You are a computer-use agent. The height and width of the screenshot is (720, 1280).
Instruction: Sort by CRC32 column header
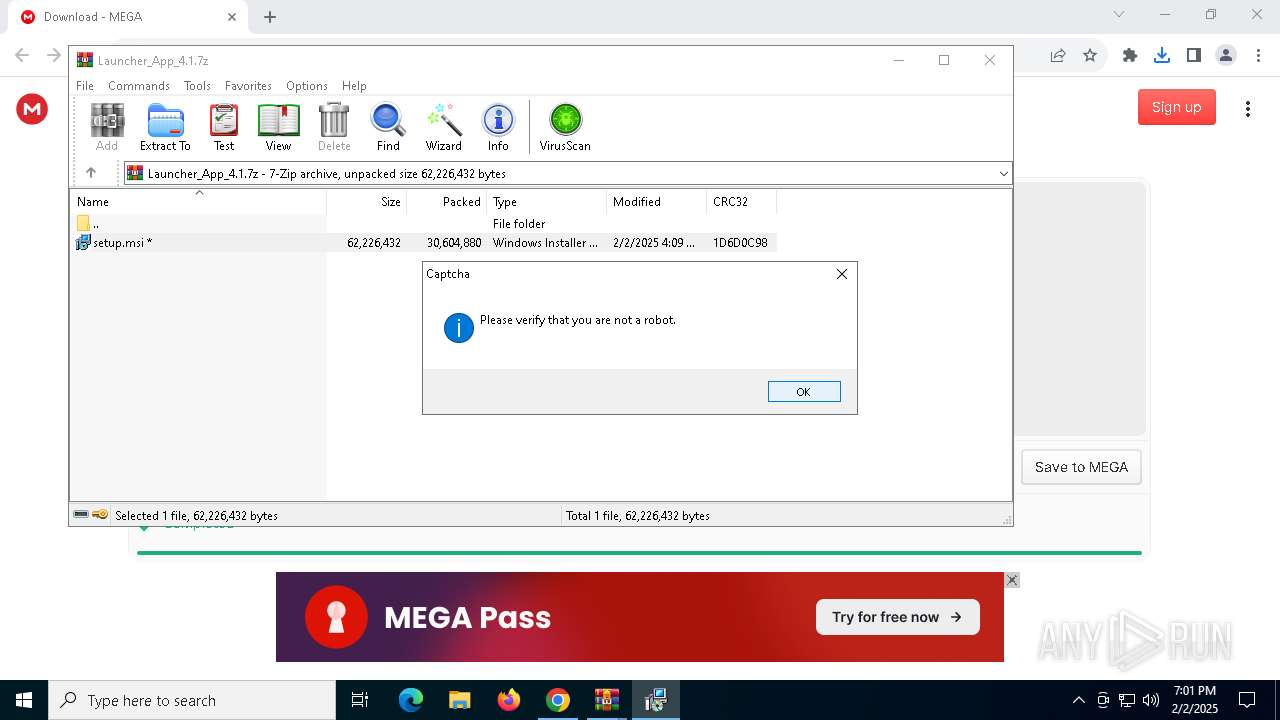pyautogui.click(x=742, y=202)
